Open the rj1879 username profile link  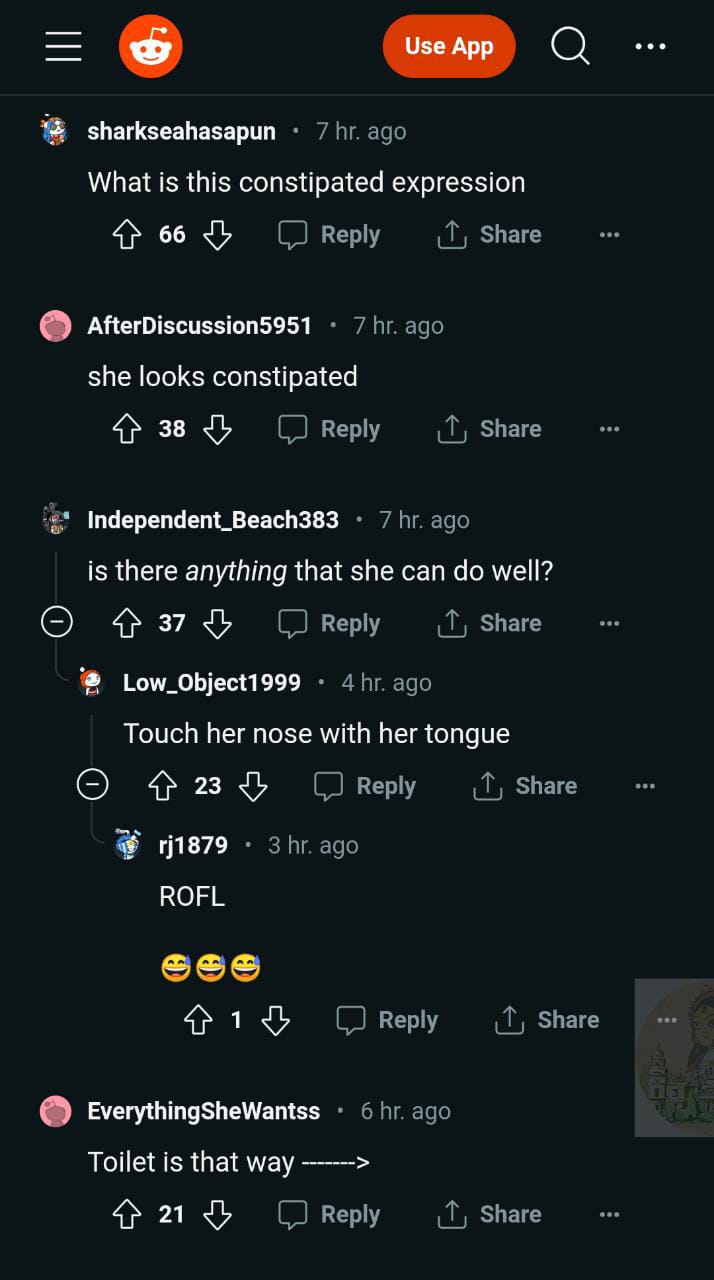[193, 845]
